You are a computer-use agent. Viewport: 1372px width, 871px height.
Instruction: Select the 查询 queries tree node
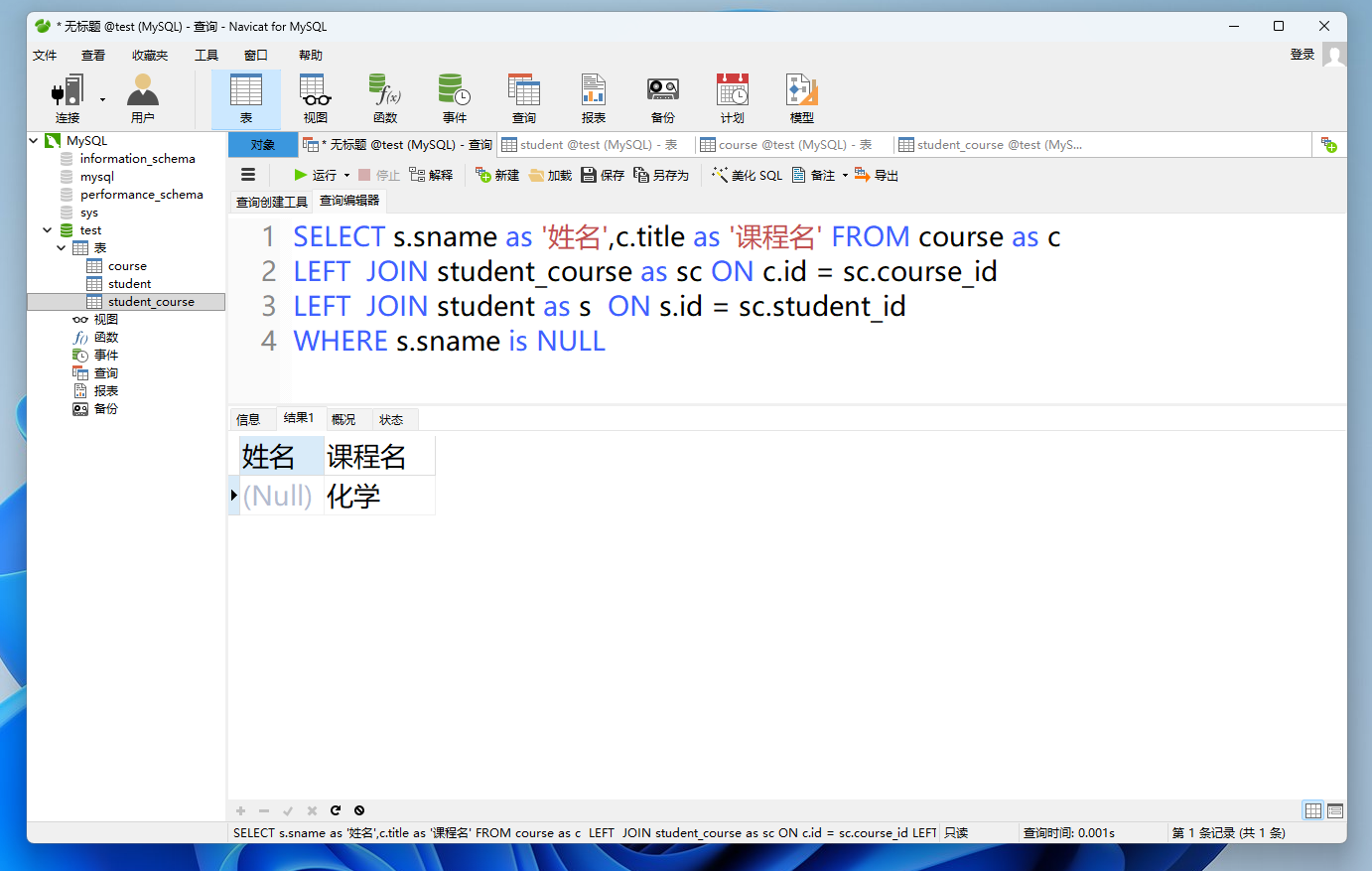pos(105,373)
